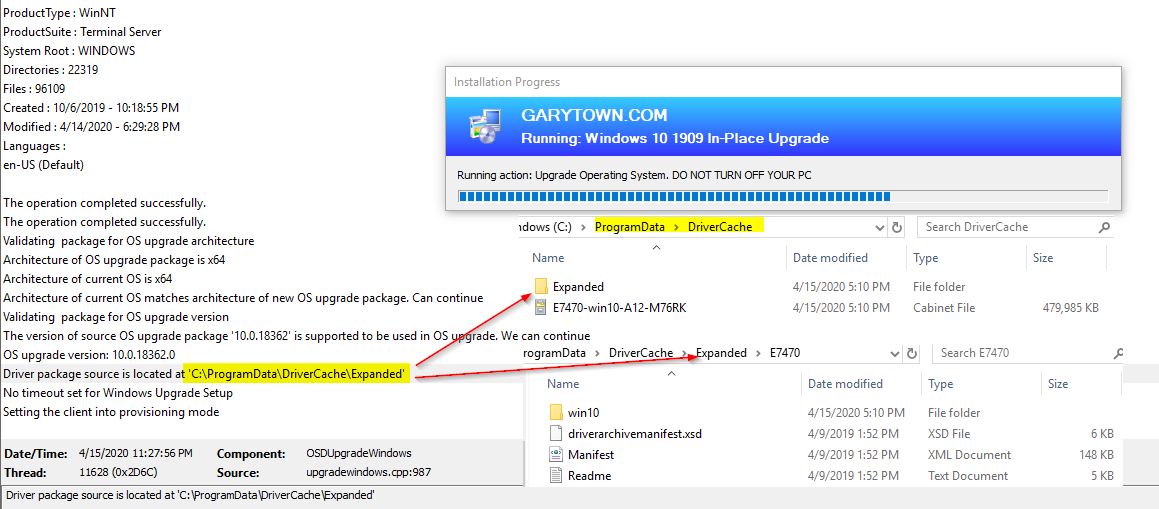The height and width of the screenshot is (509, 1159).
Task: Refresh the DriverCache folder view
Action: [x=897, y=227]
